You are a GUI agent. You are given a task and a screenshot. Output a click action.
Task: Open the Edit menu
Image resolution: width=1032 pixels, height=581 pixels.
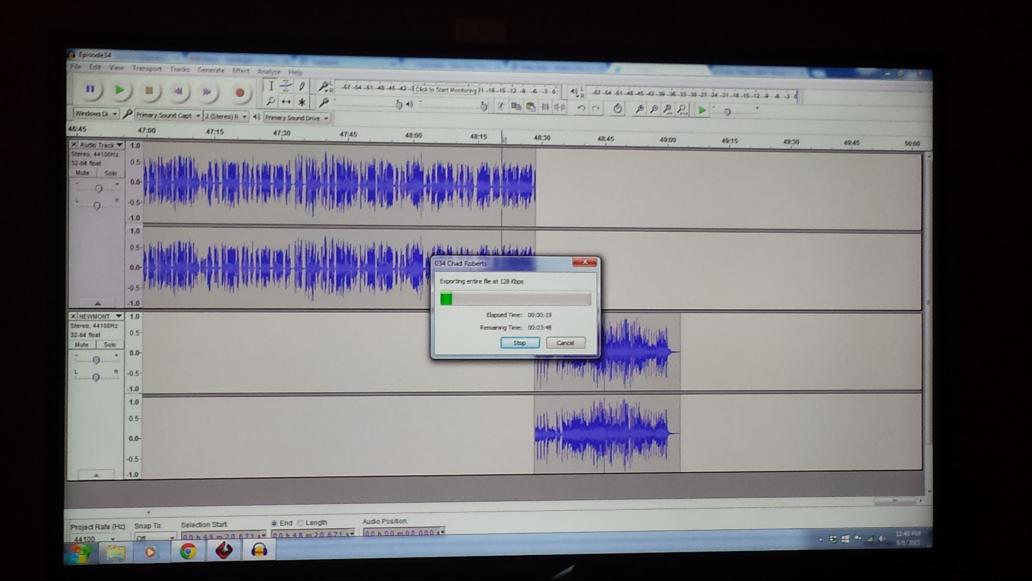pyautogui.click(x=95, y=67)
